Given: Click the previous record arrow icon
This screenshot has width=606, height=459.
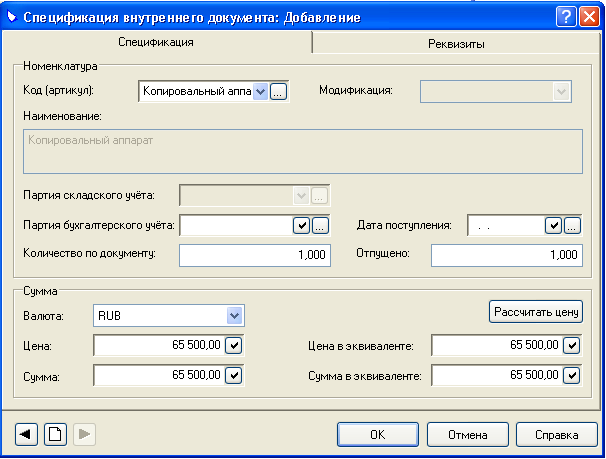Looking at the screenshot, I should [x=26, y=434].
